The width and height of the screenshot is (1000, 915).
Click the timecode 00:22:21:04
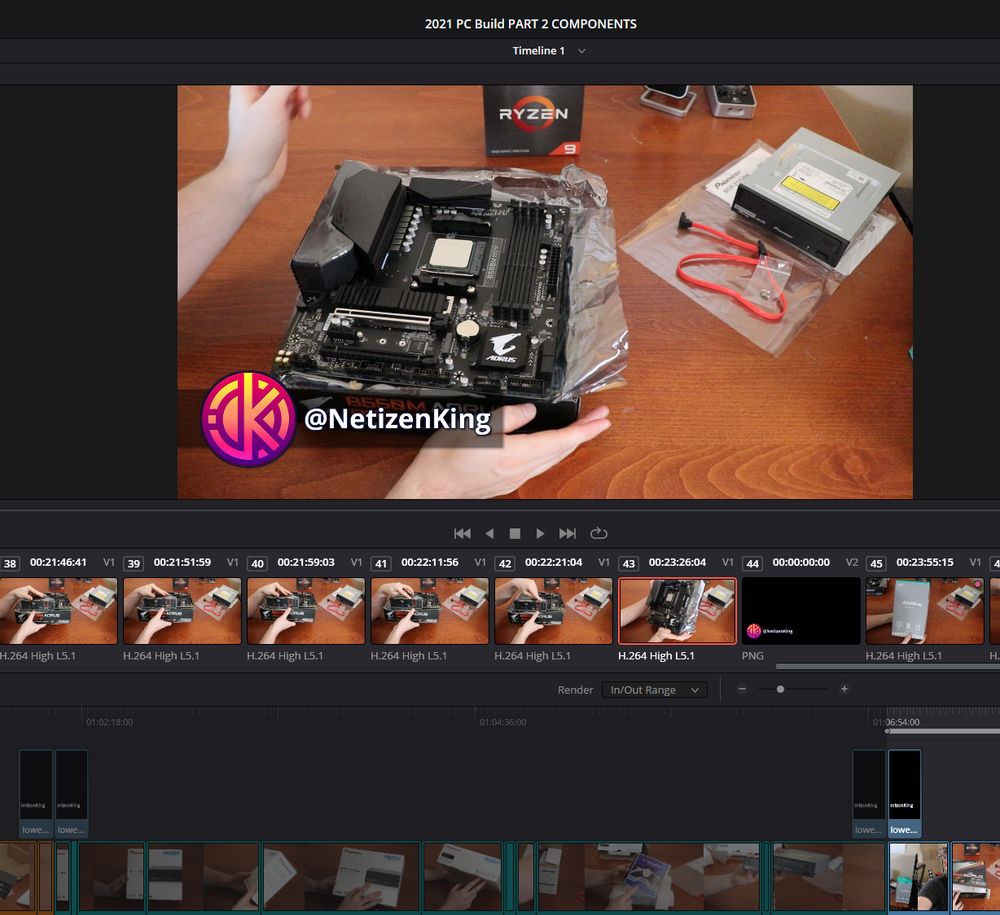tap(554, 562)
